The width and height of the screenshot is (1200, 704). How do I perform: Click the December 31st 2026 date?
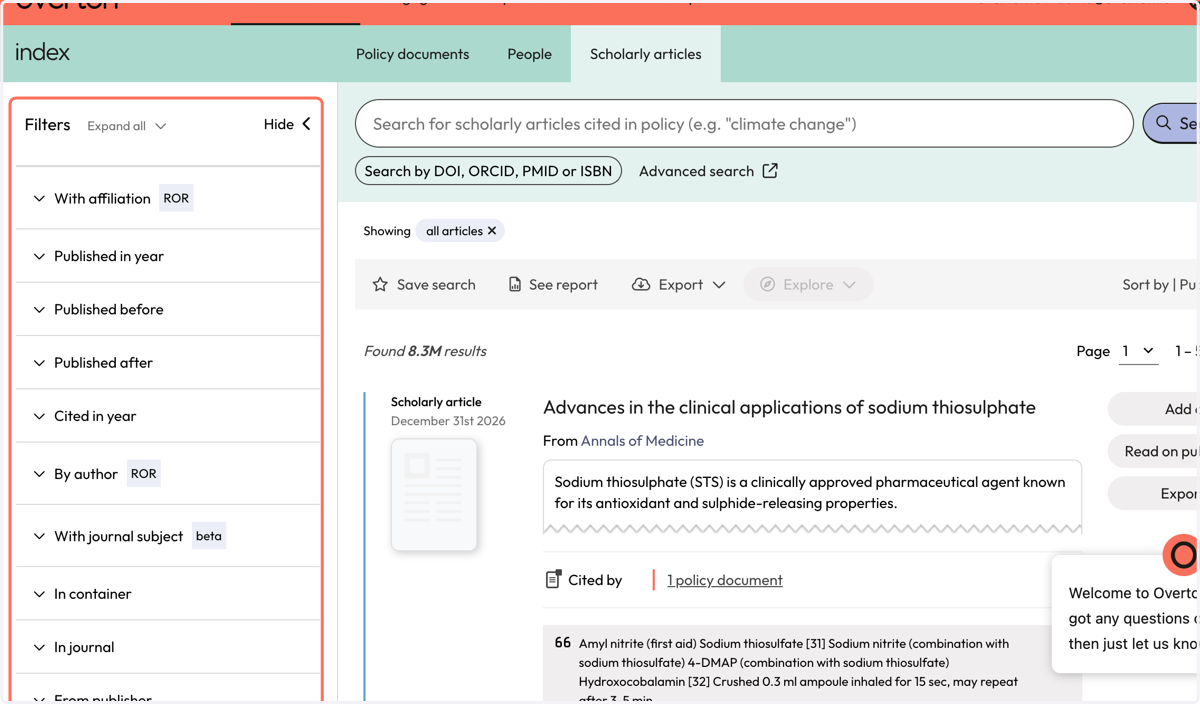point(448,421)
